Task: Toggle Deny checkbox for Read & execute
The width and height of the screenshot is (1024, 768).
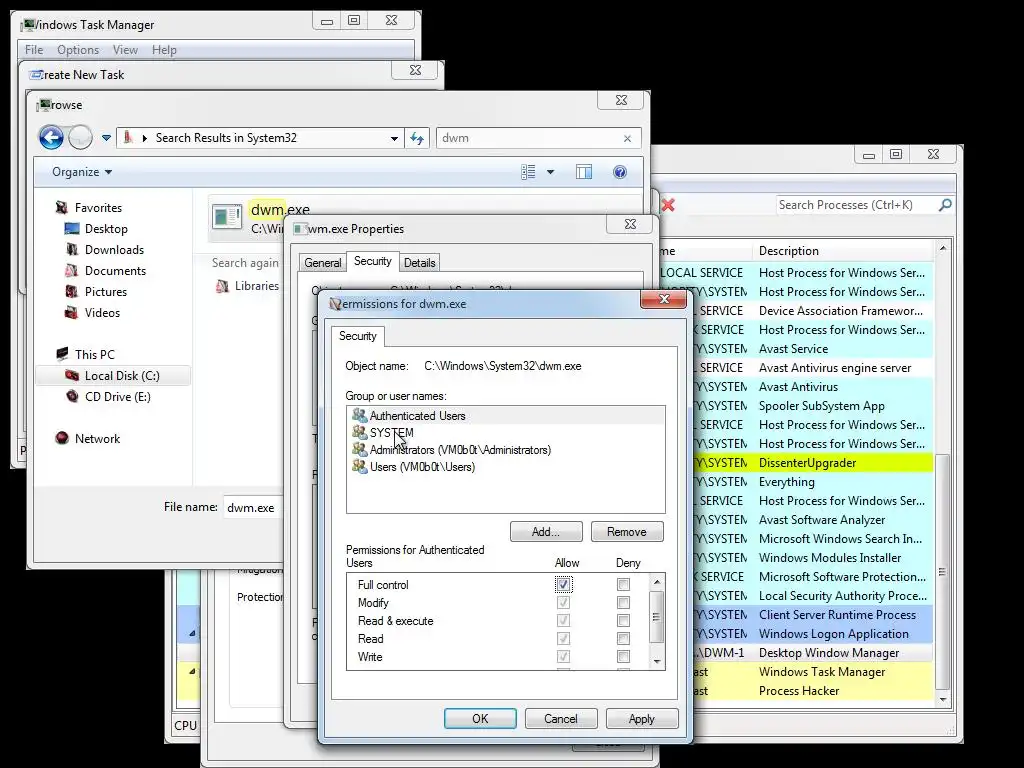Action: coord(623,620)
